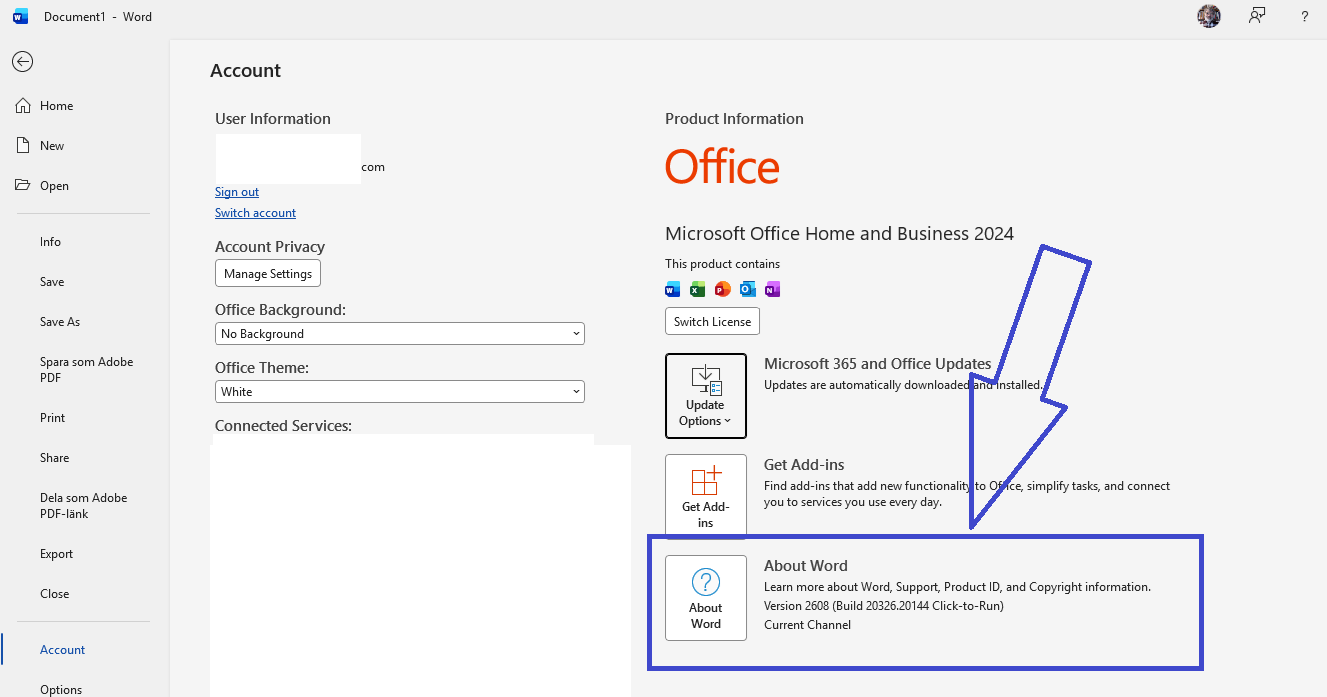
Task: Expand the Office Background dropdown
Action: click(x=400, y=334)
